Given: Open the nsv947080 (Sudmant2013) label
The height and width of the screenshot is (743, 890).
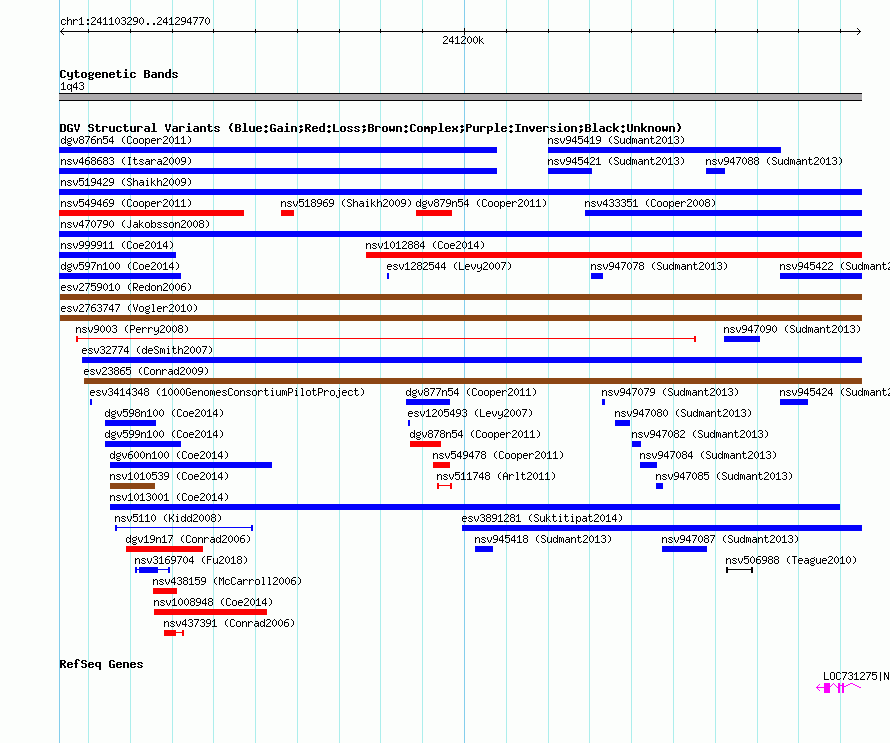Looking at the screenshot, I should [x=683, y=413].
